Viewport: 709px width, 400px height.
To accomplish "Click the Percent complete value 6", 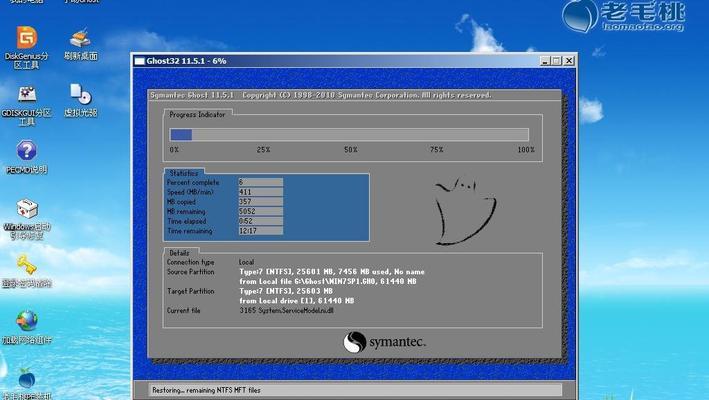I will pyautogui.click(x=260, y=182).
